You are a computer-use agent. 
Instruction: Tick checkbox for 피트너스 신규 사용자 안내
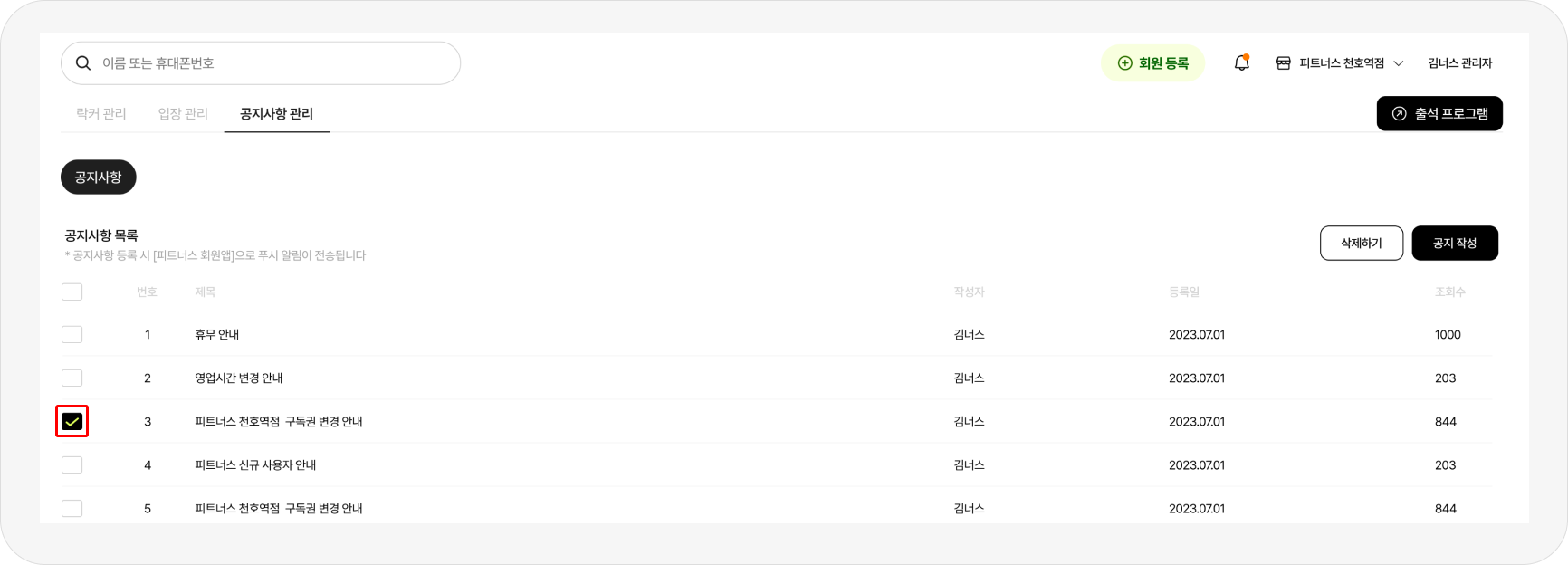click(72, 464)
